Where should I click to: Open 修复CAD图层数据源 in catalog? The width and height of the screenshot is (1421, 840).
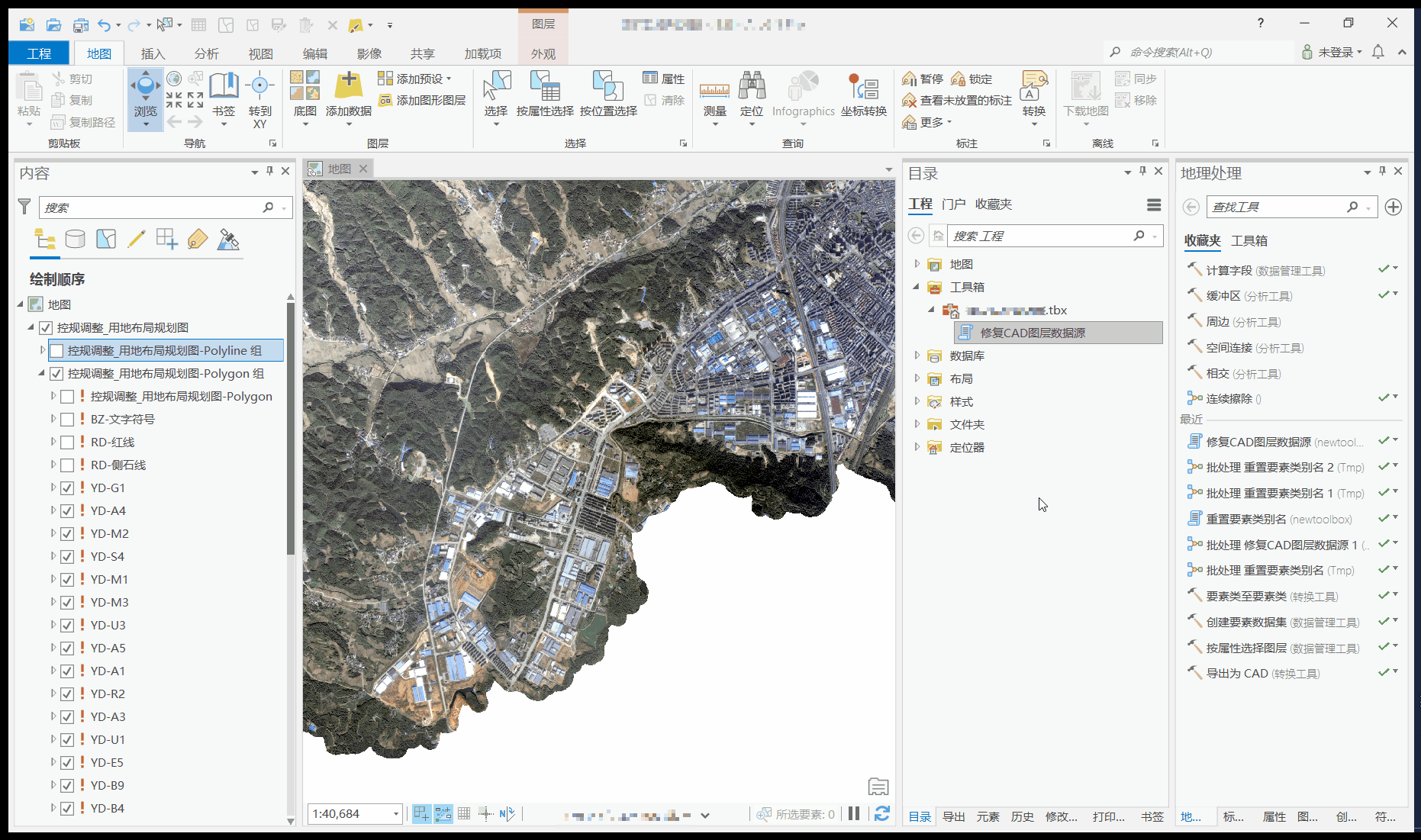[1058, 333]
